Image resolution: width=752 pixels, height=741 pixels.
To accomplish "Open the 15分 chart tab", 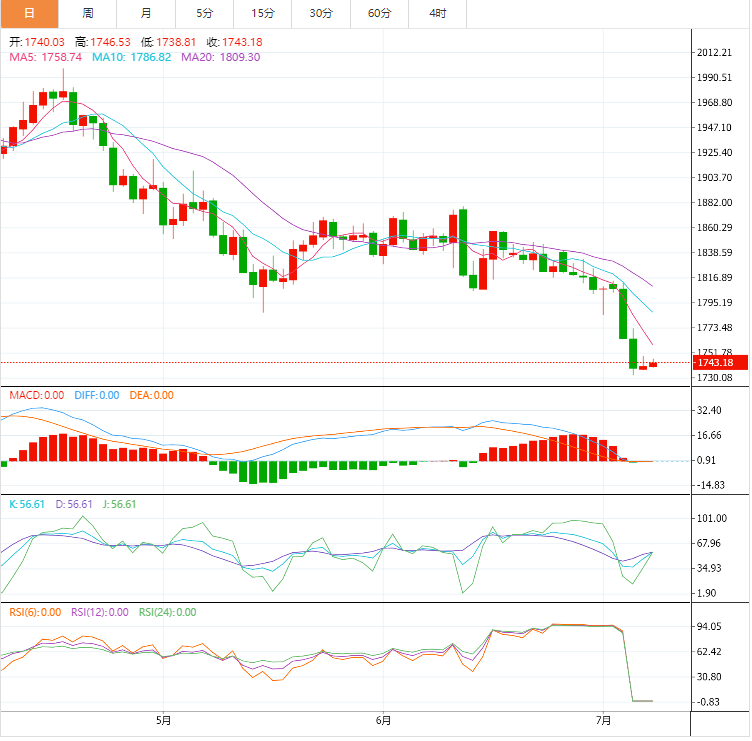I will tap(263, 13).
